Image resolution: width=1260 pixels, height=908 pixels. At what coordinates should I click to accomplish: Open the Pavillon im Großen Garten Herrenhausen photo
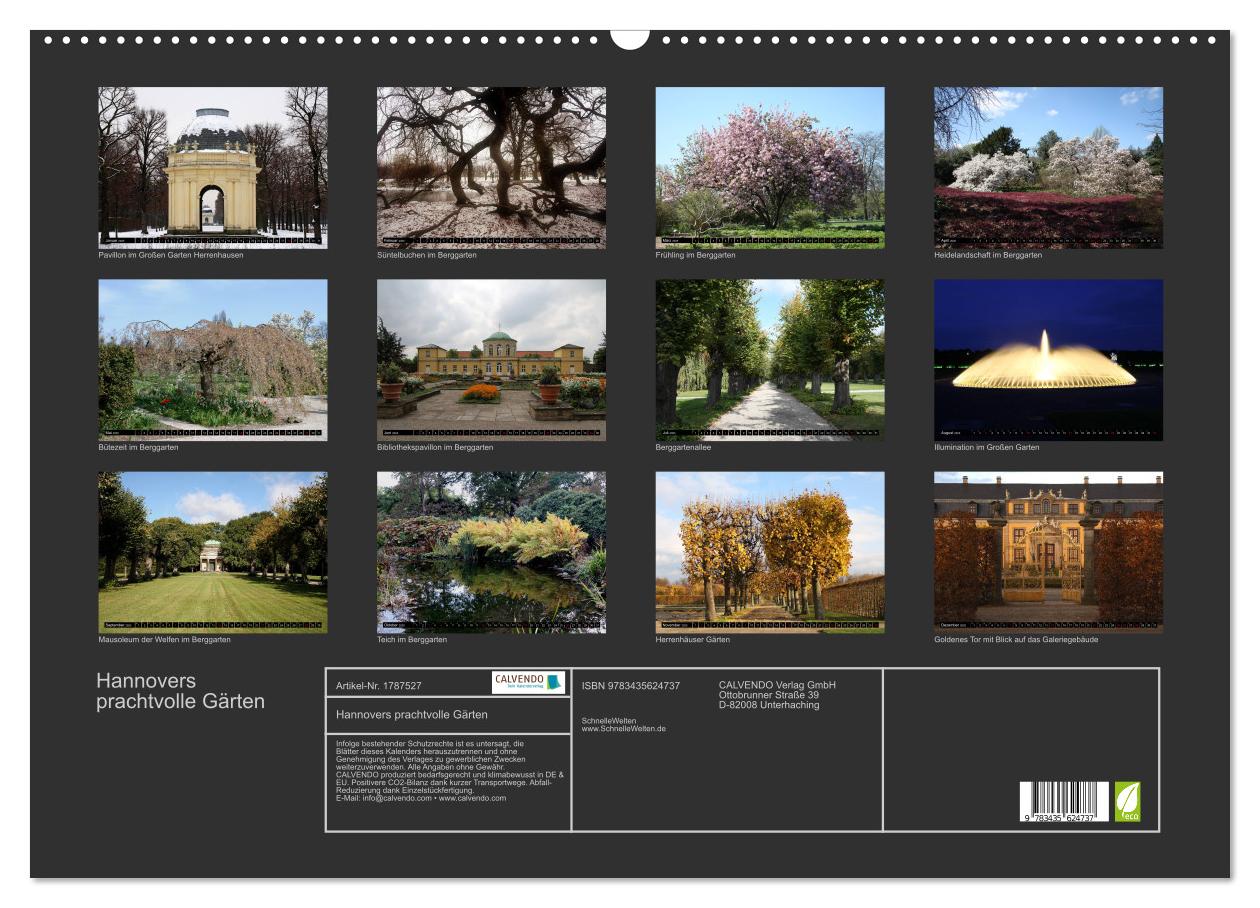click(x=213, y=167)
